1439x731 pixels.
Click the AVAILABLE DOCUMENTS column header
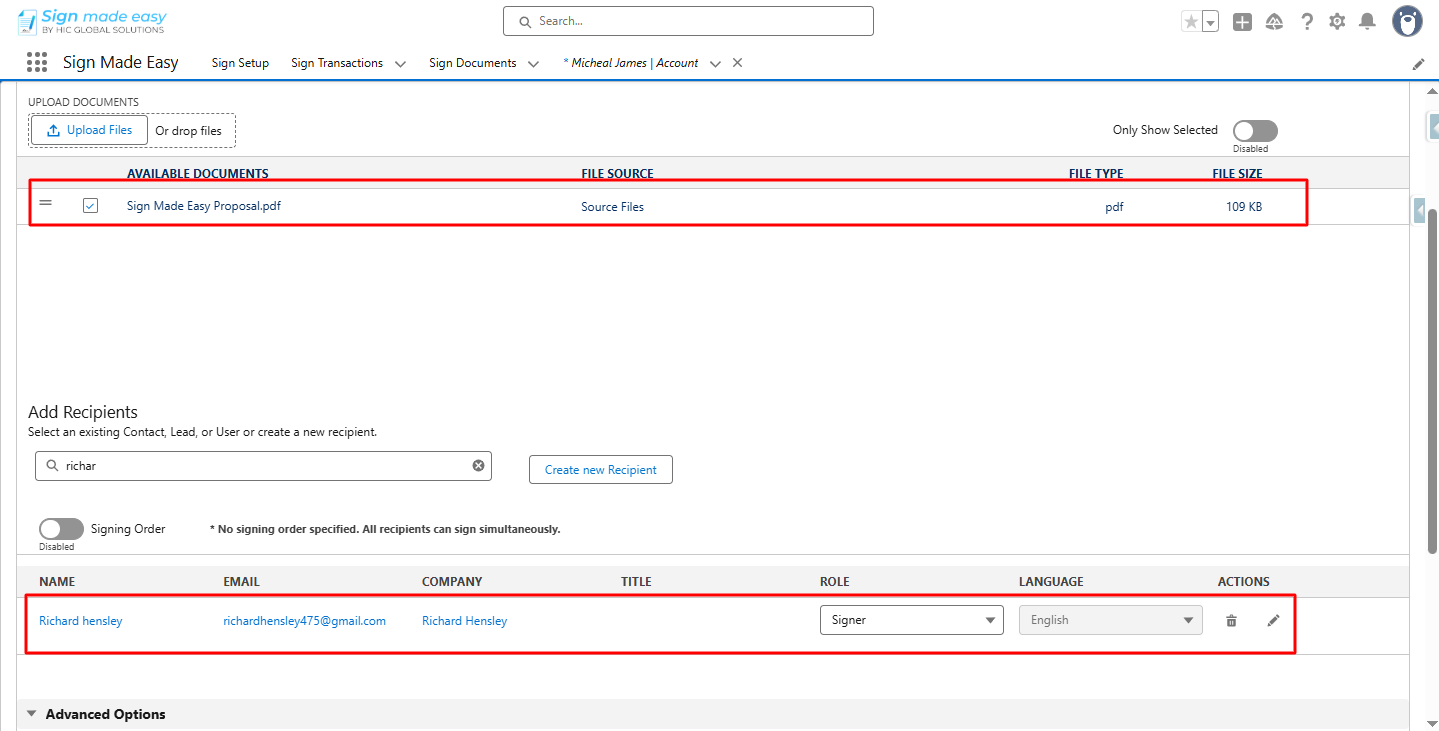pyautogui.click(x=198, y=174)
